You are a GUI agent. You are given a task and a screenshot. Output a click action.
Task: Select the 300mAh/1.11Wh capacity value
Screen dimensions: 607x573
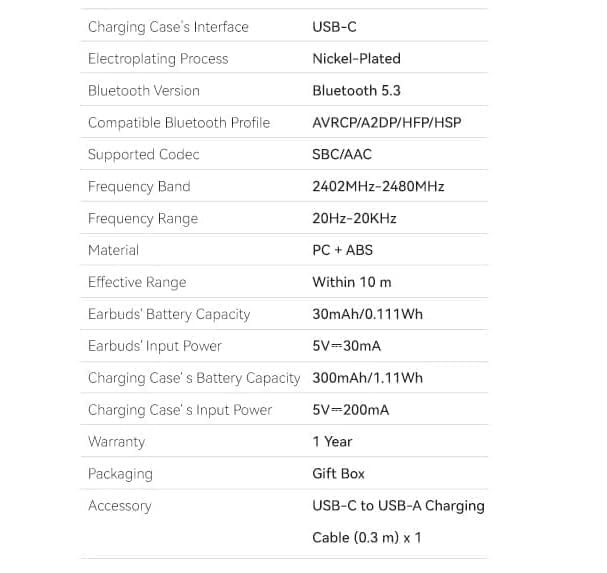367,378
